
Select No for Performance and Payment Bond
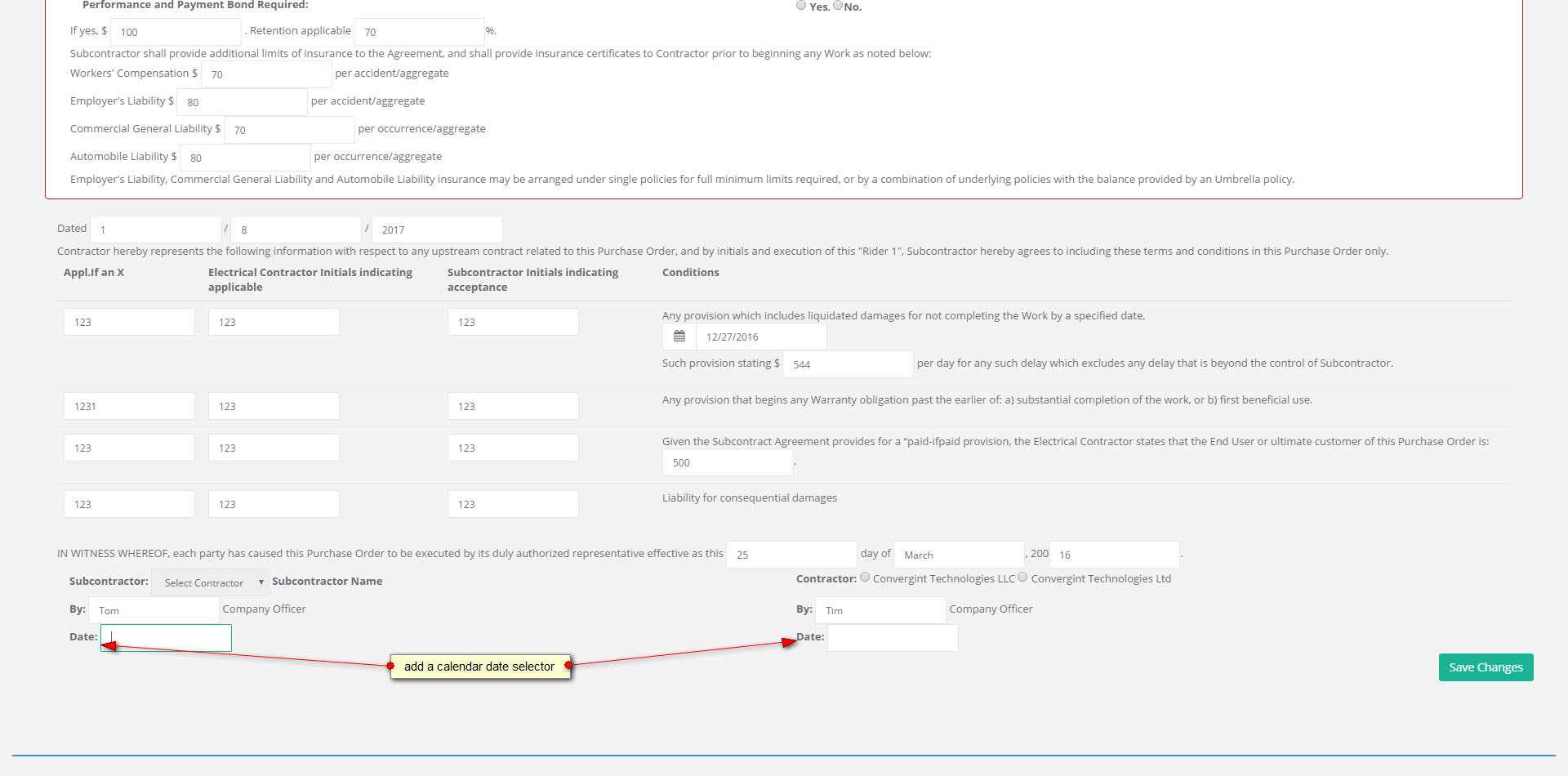[x=838, y=5]
